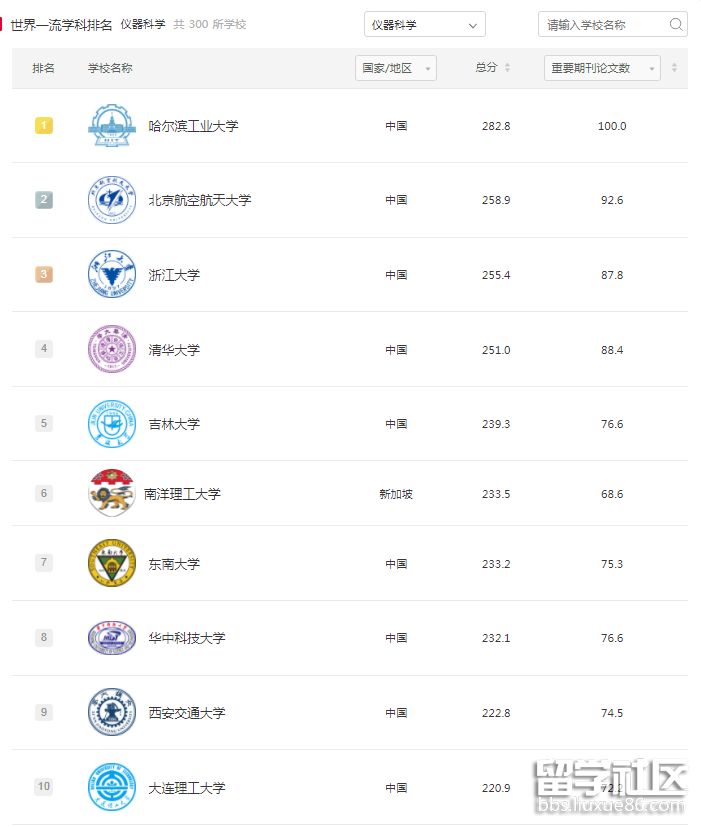701x827 pixels.
Task: Click the search magnifier icon
Action: pyautogui.click(x=676, y=25)
